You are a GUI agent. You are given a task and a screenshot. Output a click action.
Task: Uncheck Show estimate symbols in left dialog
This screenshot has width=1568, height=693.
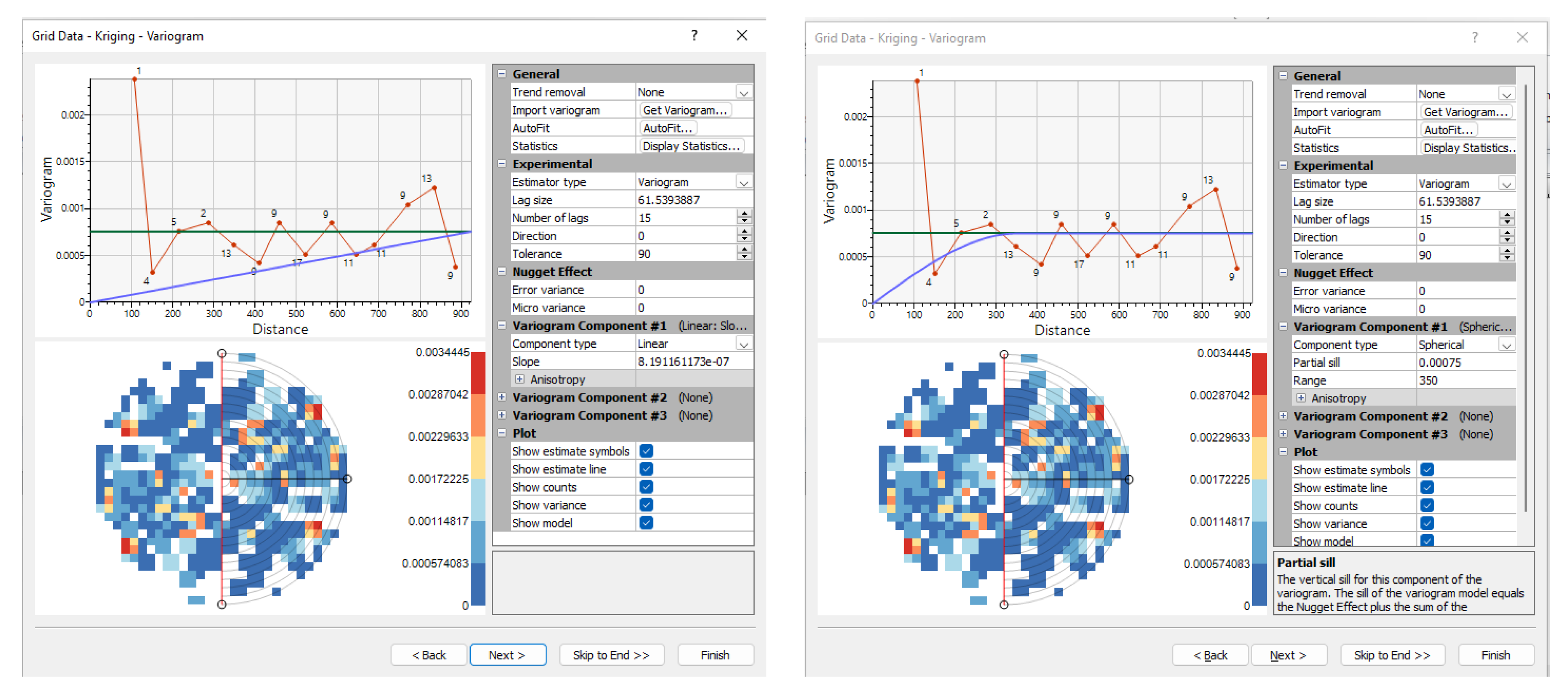point(646,451)
